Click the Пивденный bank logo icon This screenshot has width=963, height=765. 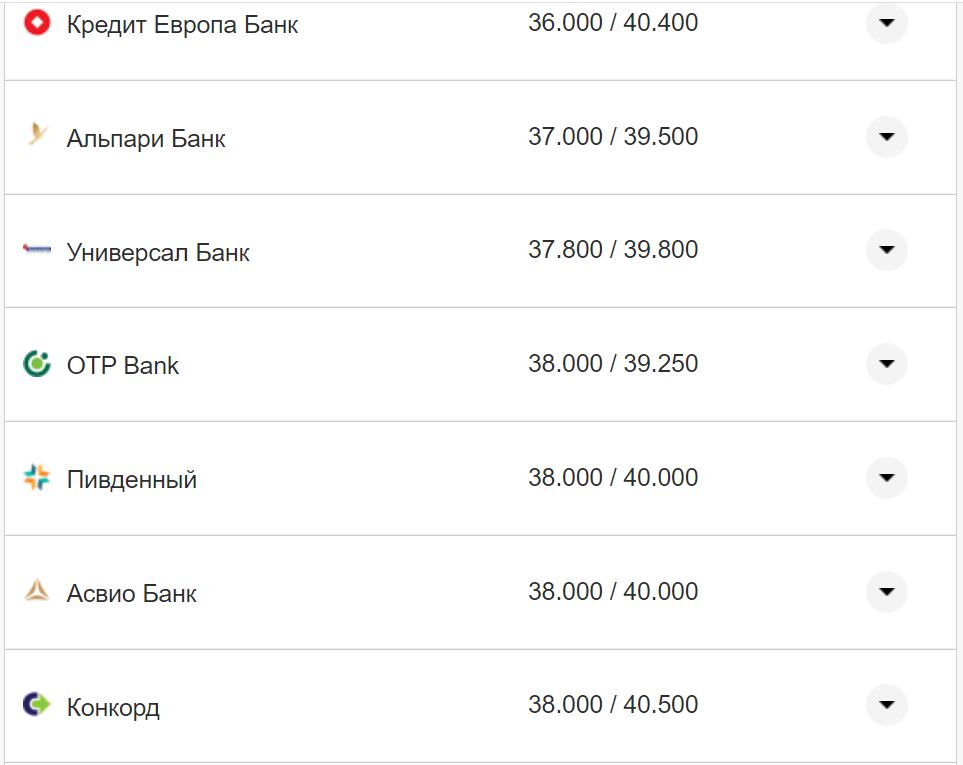37,478
